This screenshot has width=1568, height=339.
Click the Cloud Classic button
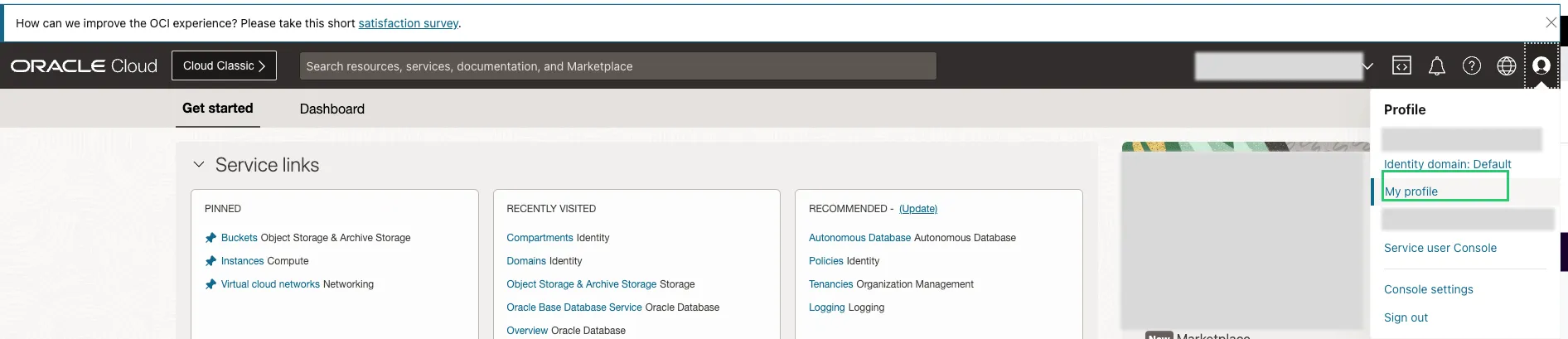(224, 65)
